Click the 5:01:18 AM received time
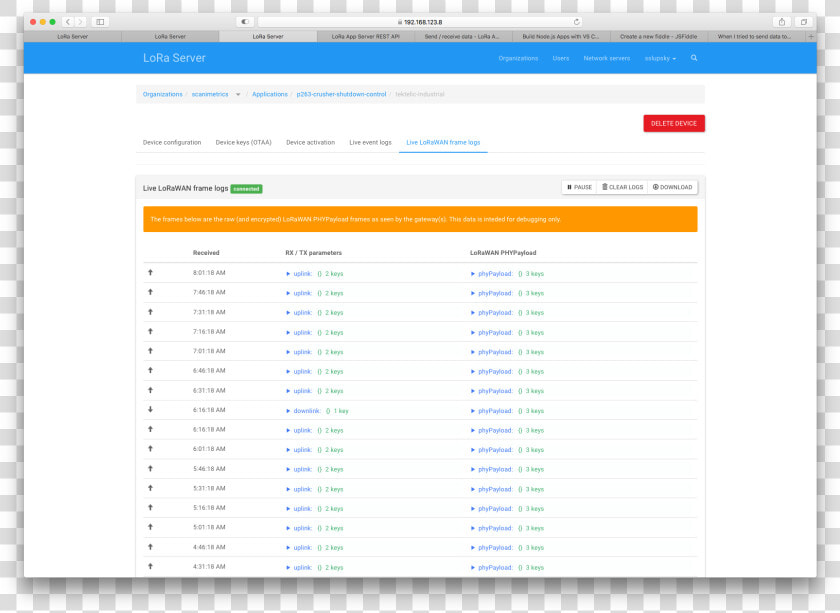The height and width of the screenshot is (613, 840). (209, 528)
